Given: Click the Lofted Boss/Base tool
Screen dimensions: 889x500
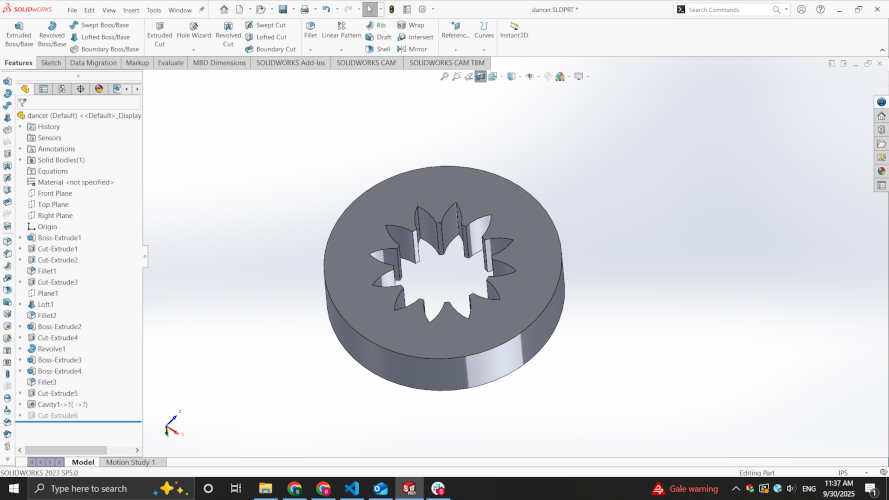Looking at the screenshot, I should point(104,37).
